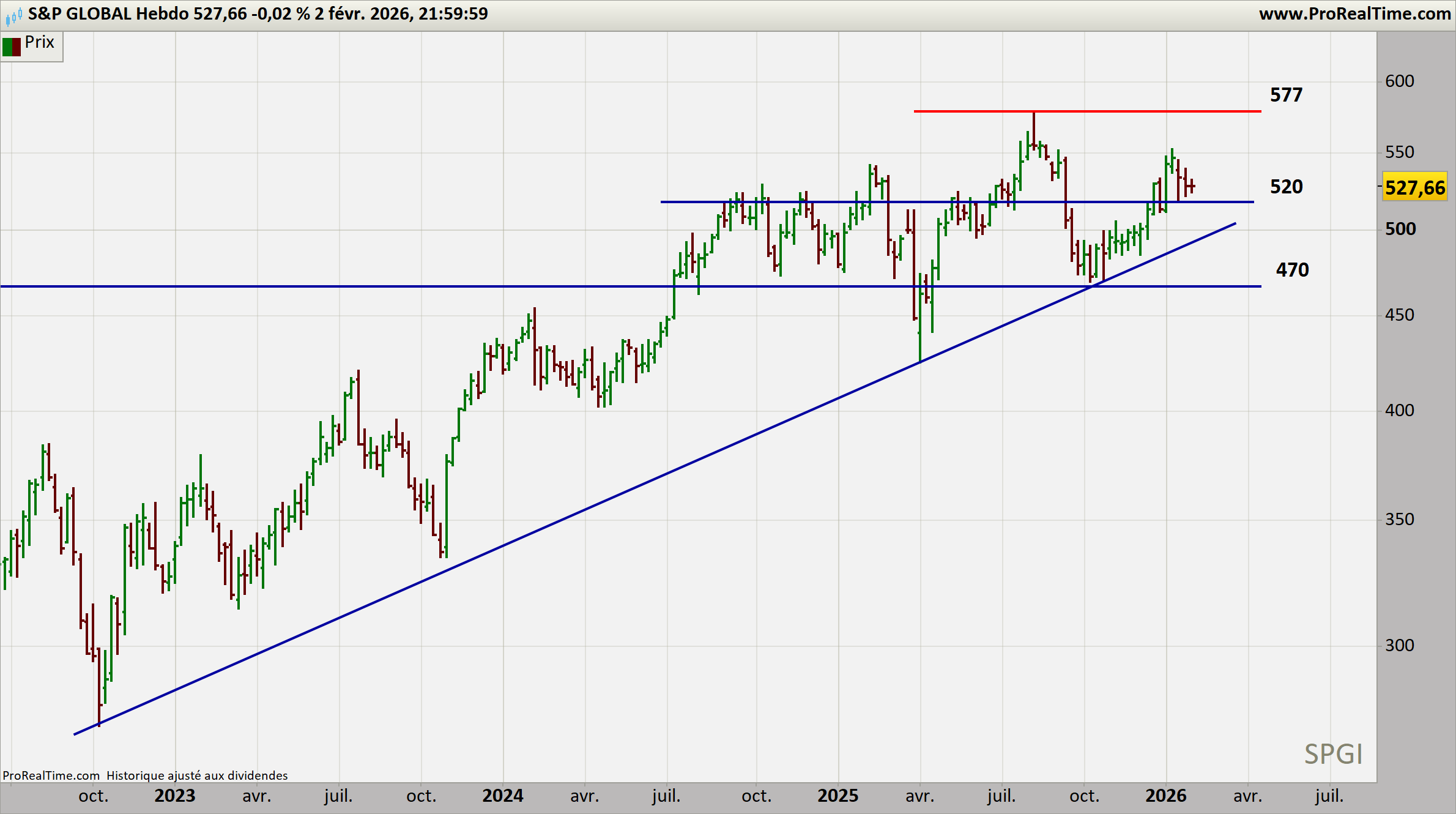Click the SPGI ticker watermark
The height and width of the screenshot is (814, 1456).
[x=1333, y=754]
